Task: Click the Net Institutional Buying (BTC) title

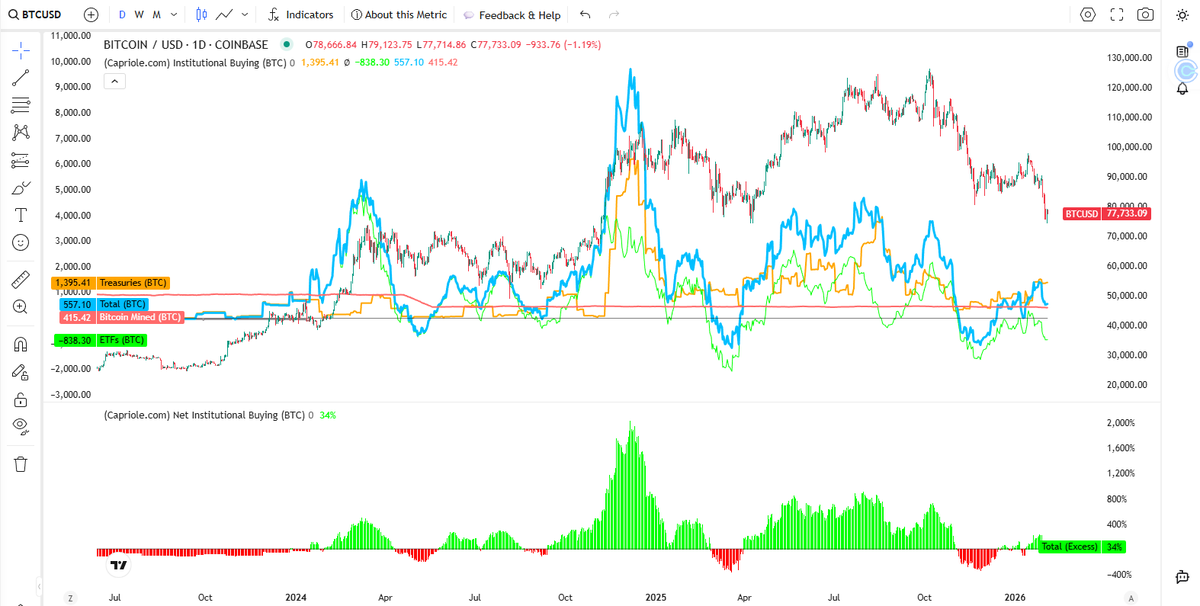Action: pyautogui.click(x=204, y=415)
